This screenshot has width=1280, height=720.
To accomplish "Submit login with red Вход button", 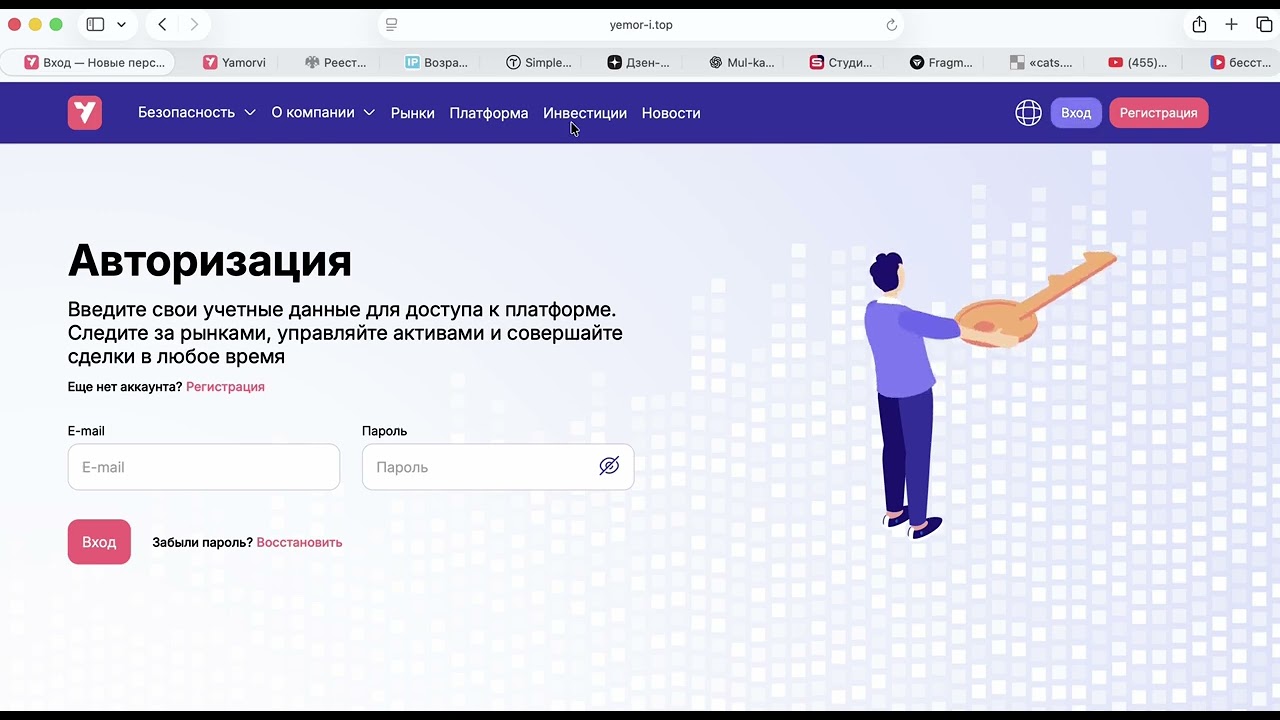I will pos(99,542).
